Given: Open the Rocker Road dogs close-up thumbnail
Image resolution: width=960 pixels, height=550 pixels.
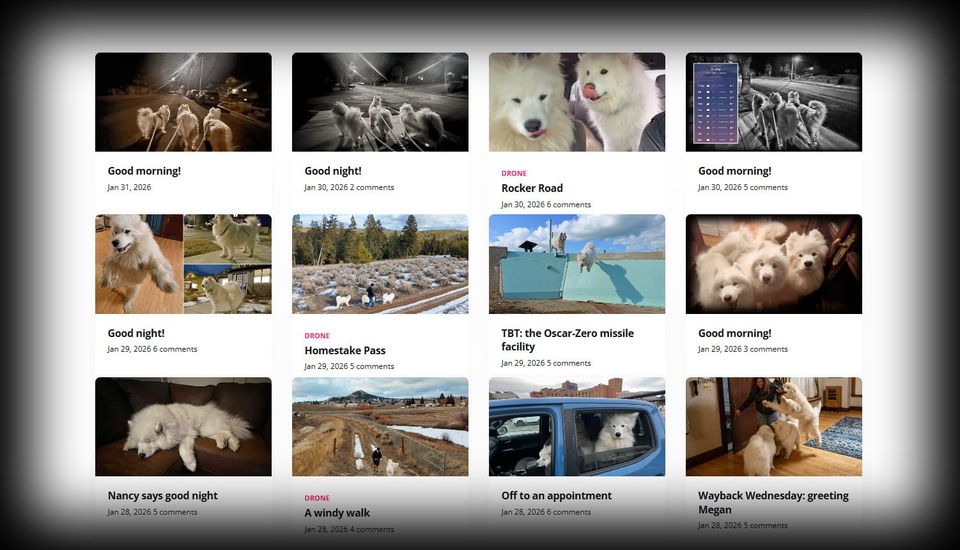Looking at the screenshot, I should click(x=577, y=102).
